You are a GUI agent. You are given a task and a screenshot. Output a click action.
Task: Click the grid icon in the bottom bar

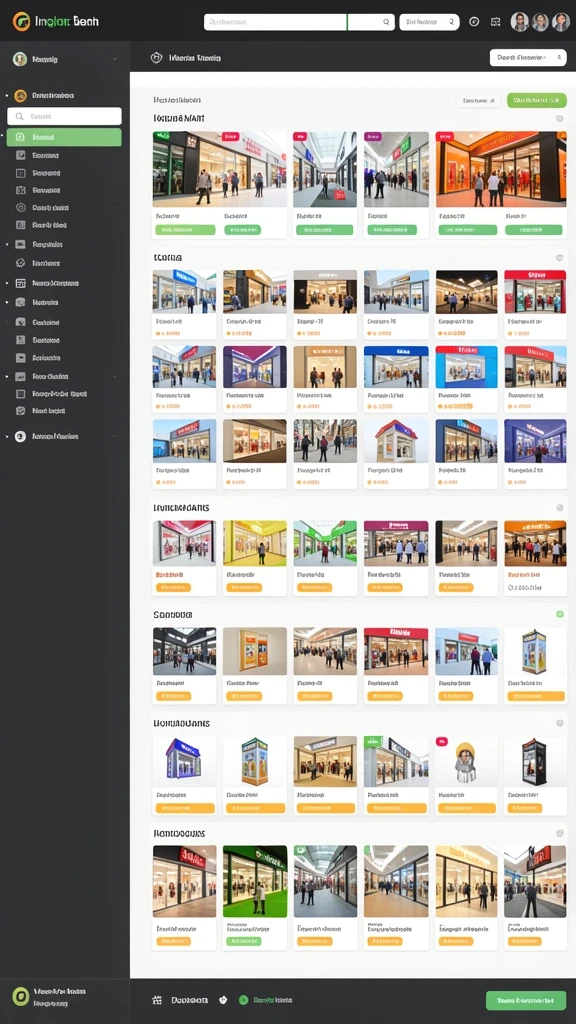157,1000
